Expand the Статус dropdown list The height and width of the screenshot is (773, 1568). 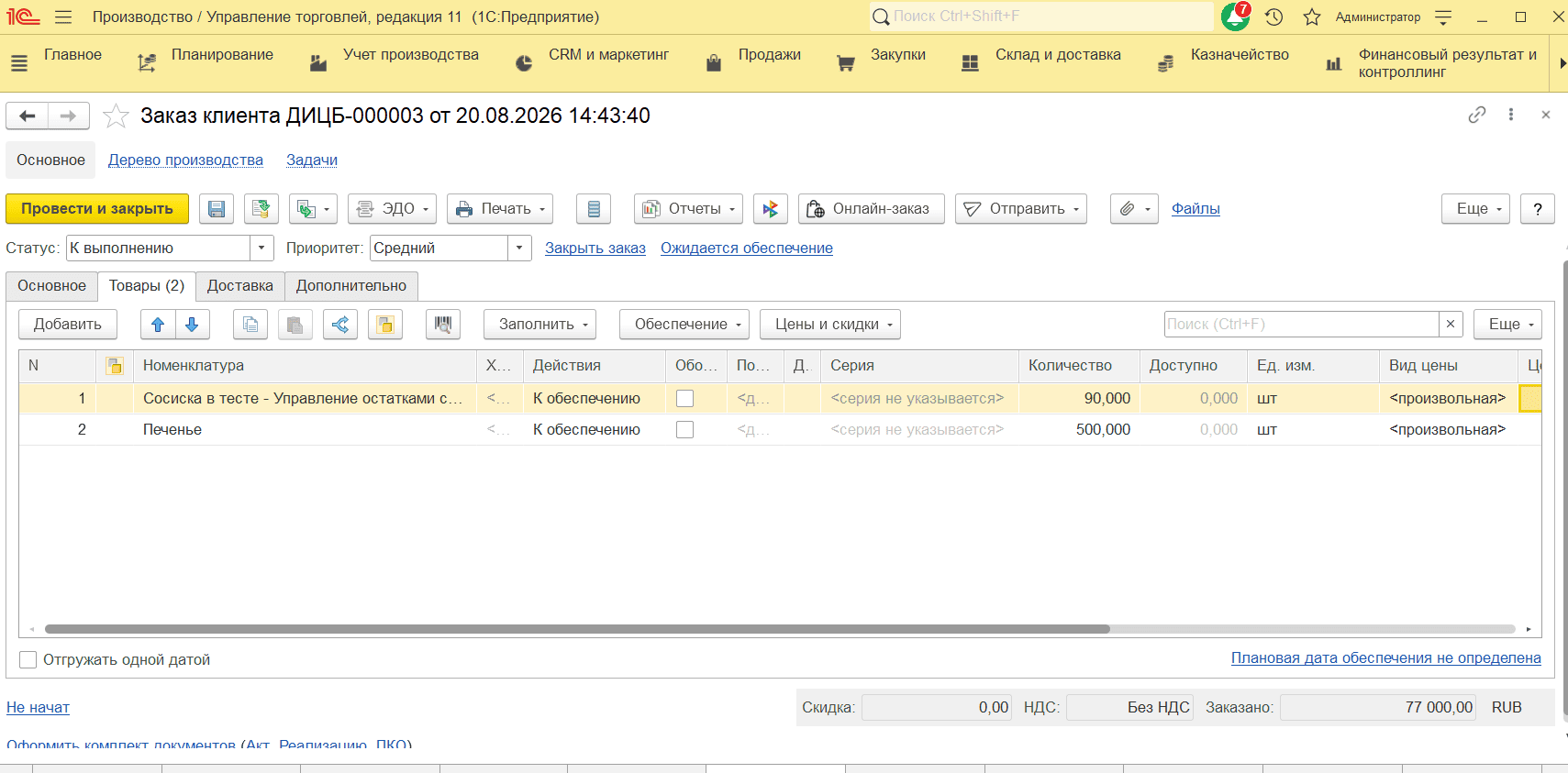[x=262, y=248]
